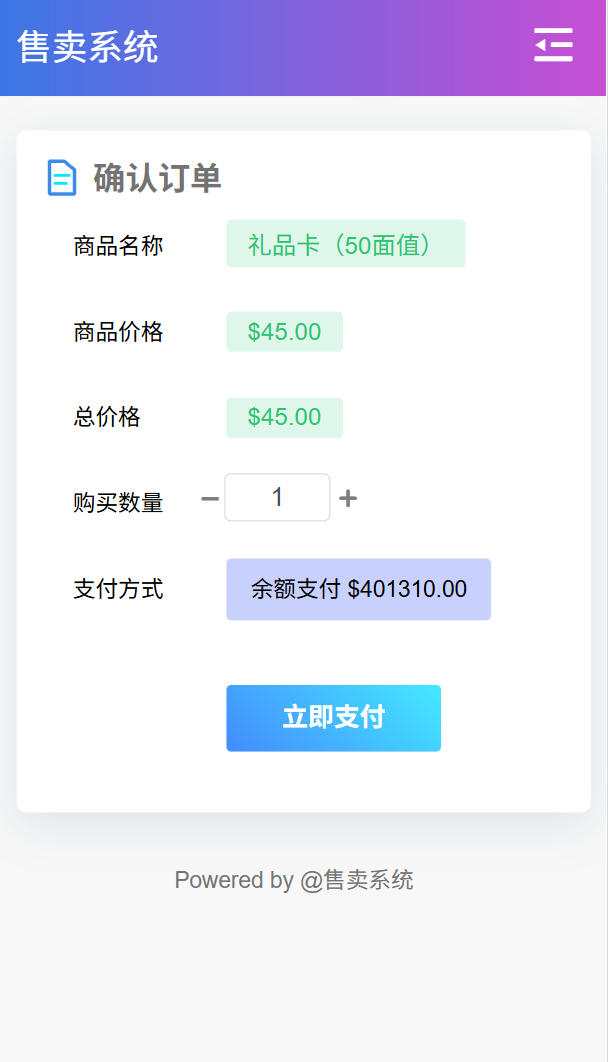Increase purchase quantity with plus icon
This screenshot has height=1062, width=608.
pos(348,498)
